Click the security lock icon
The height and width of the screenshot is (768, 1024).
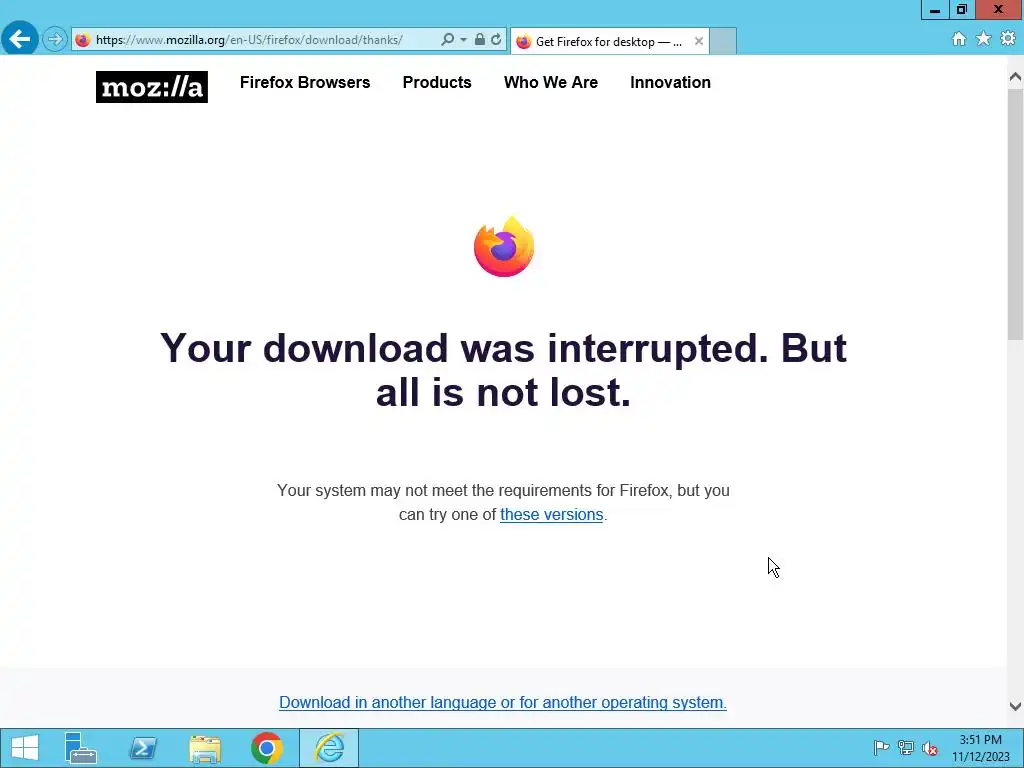click(479, 40)
